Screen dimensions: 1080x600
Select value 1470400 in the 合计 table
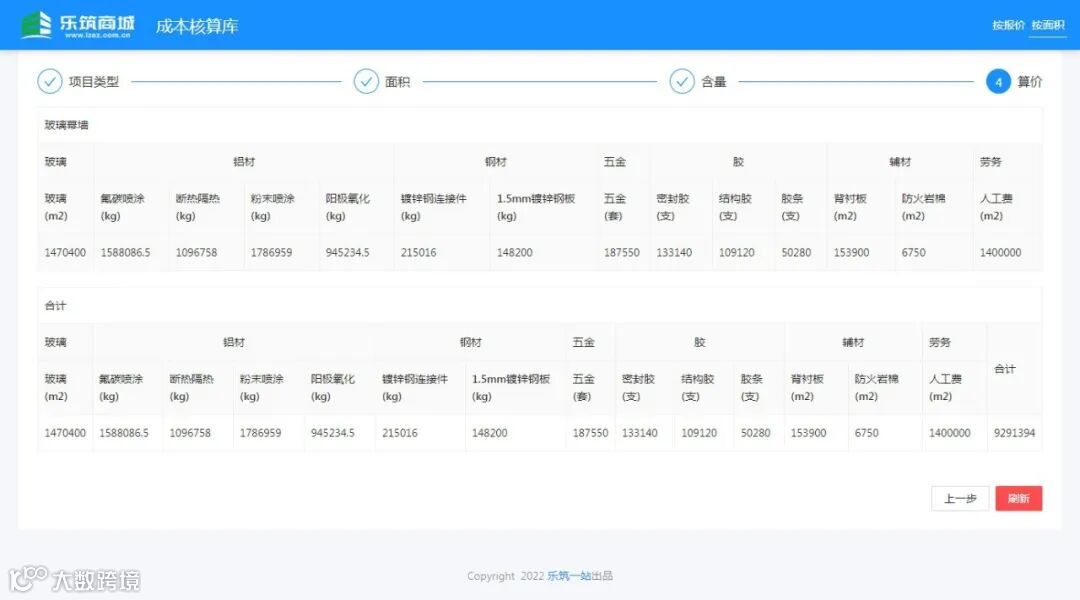65,433
